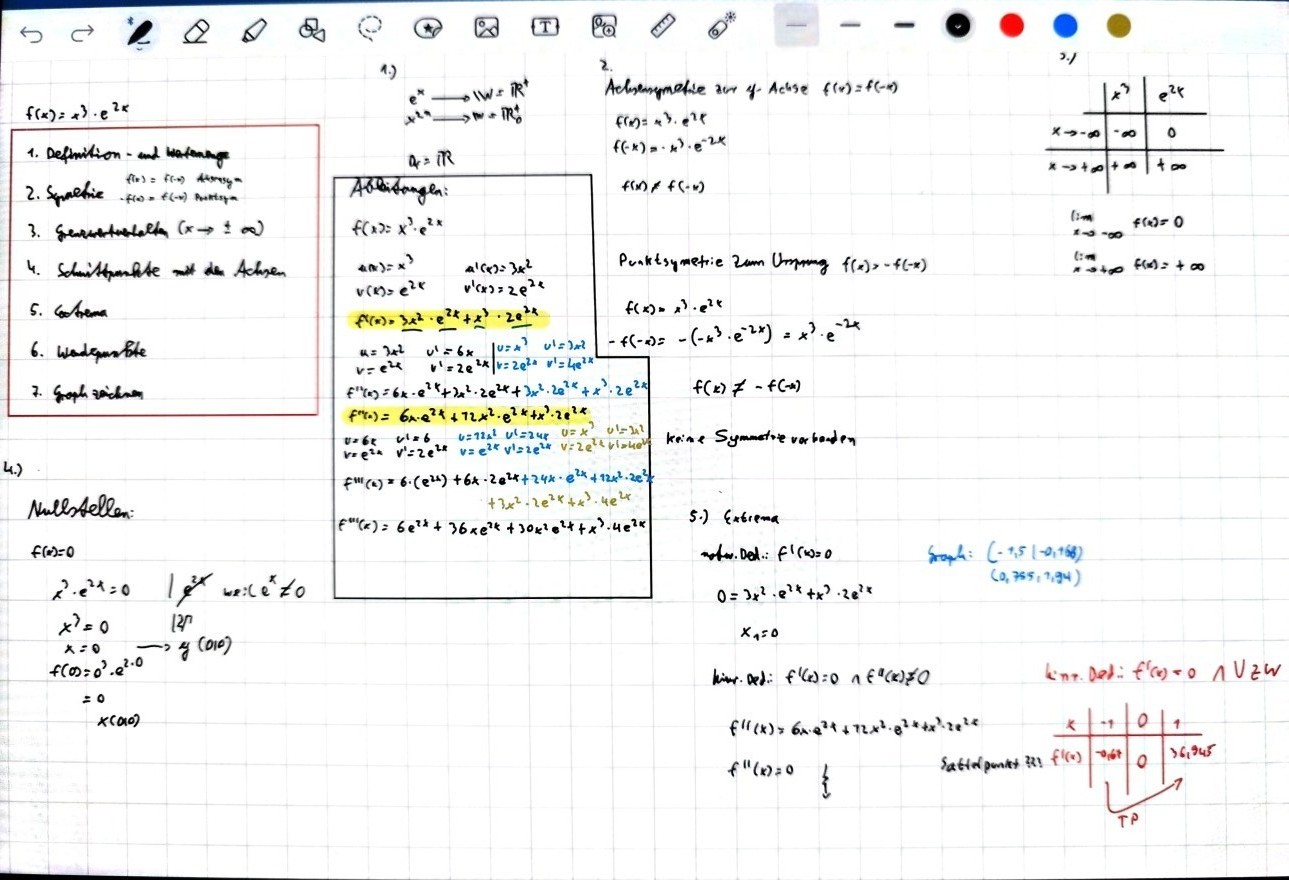Viewport: 1289px width, 880px height.
Task: Select the Text box tool
Action: (x=545, y=27)
